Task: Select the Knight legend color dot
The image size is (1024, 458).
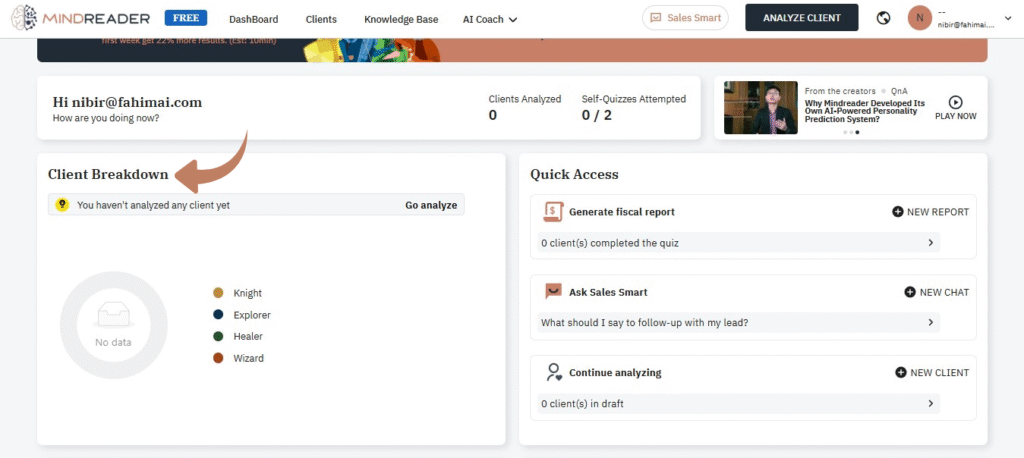Action: tap(218, 293)
